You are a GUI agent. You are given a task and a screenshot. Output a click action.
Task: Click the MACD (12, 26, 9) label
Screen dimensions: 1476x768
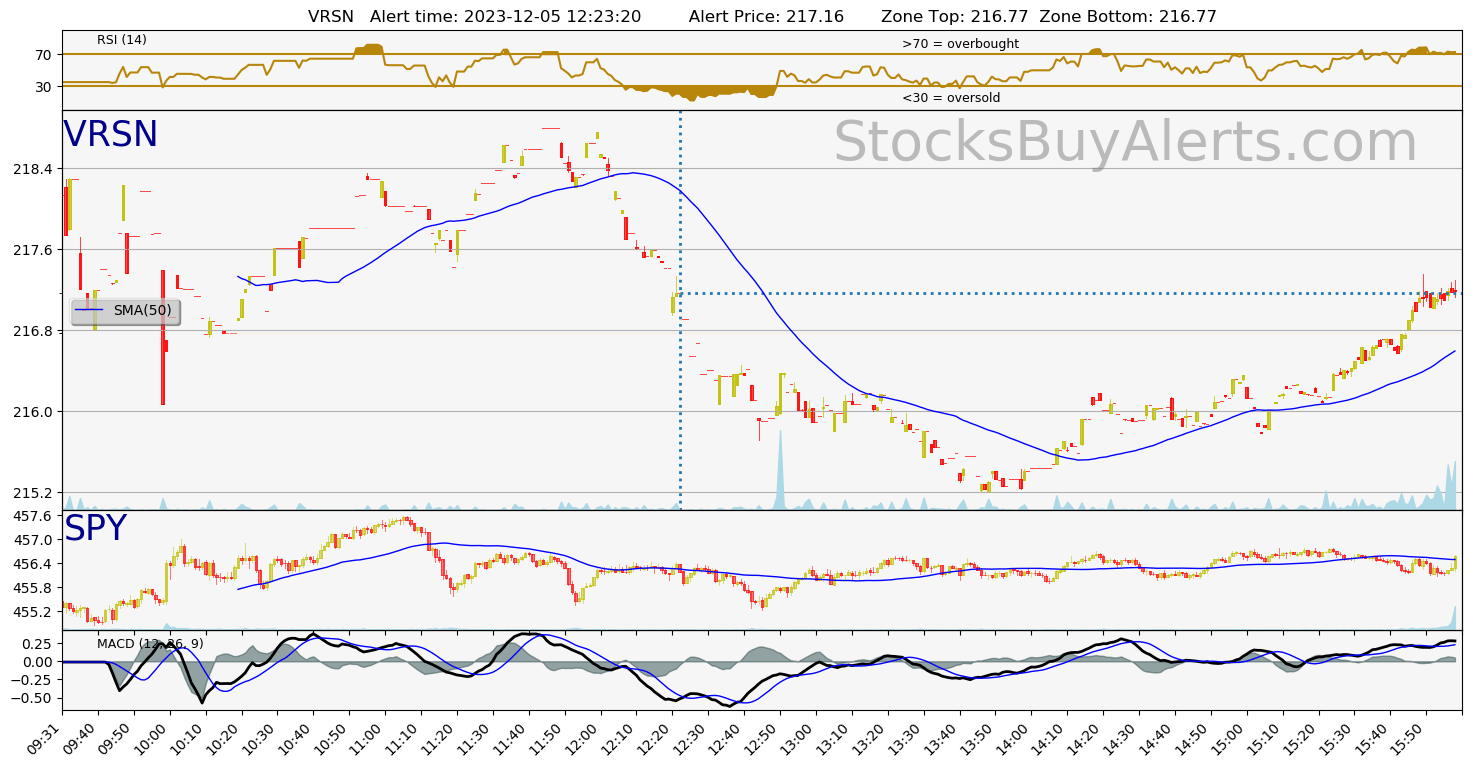150,644
